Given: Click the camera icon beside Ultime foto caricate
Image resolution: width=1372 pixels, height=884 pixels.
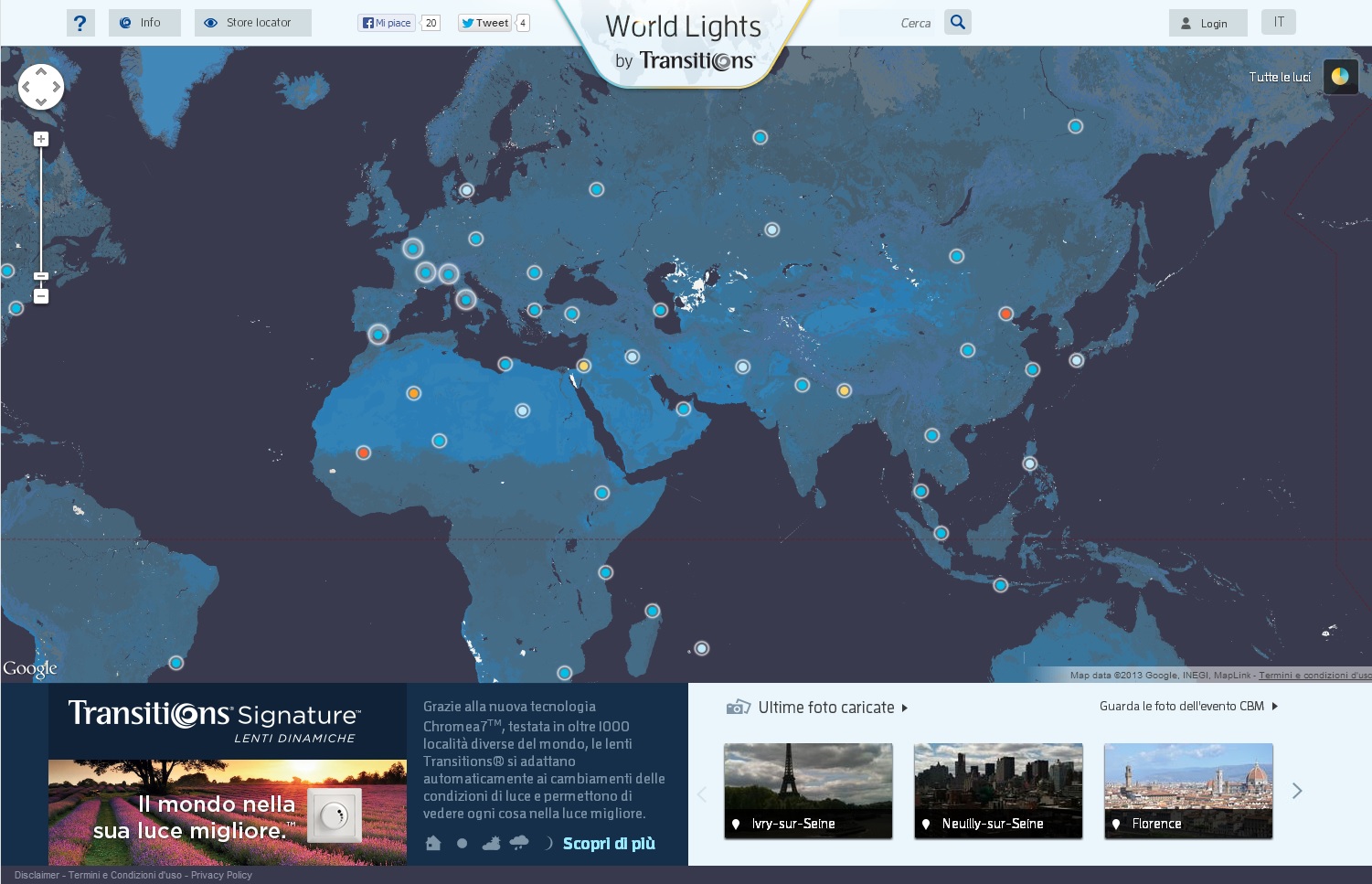Looking at the screenshot, I should (x=738, y=708).
